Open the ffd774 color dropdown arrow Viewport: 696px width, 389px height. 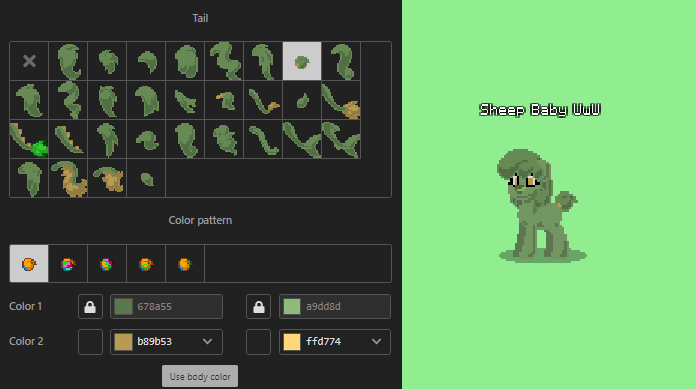coord(376,341)
